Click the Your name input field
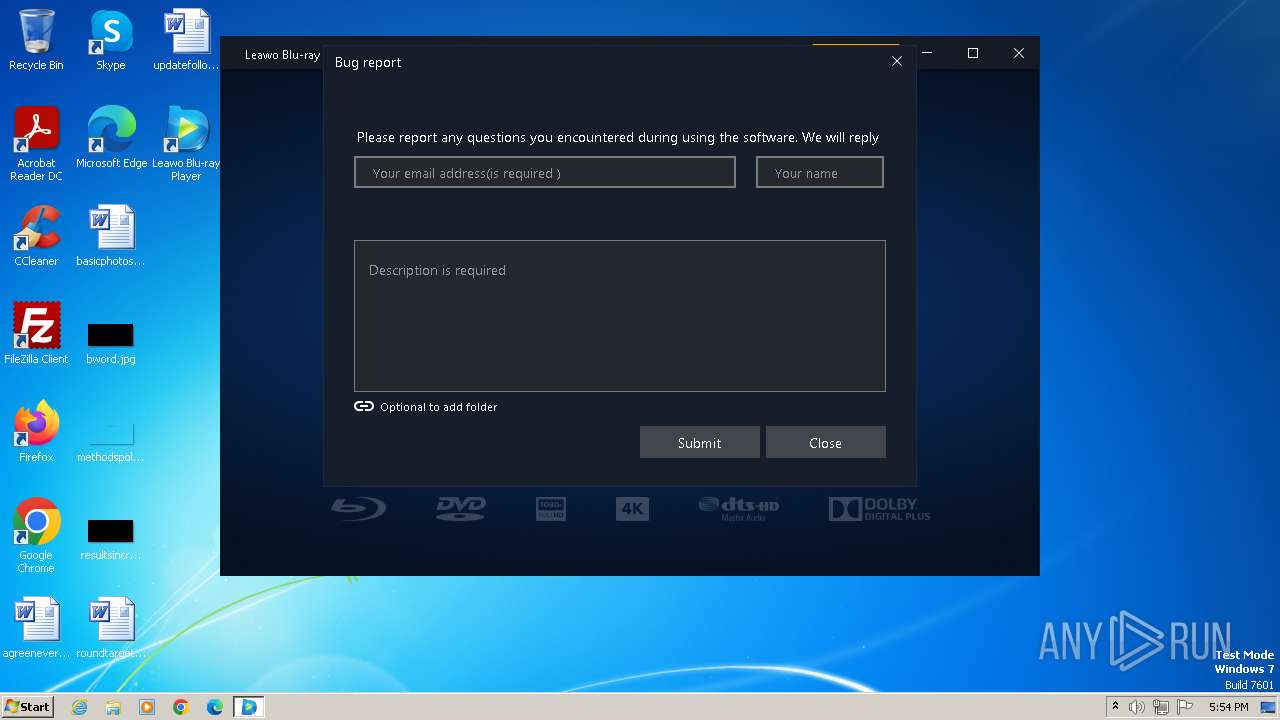The width and height of the screenshot is (1280, 720). click(820, 172)
